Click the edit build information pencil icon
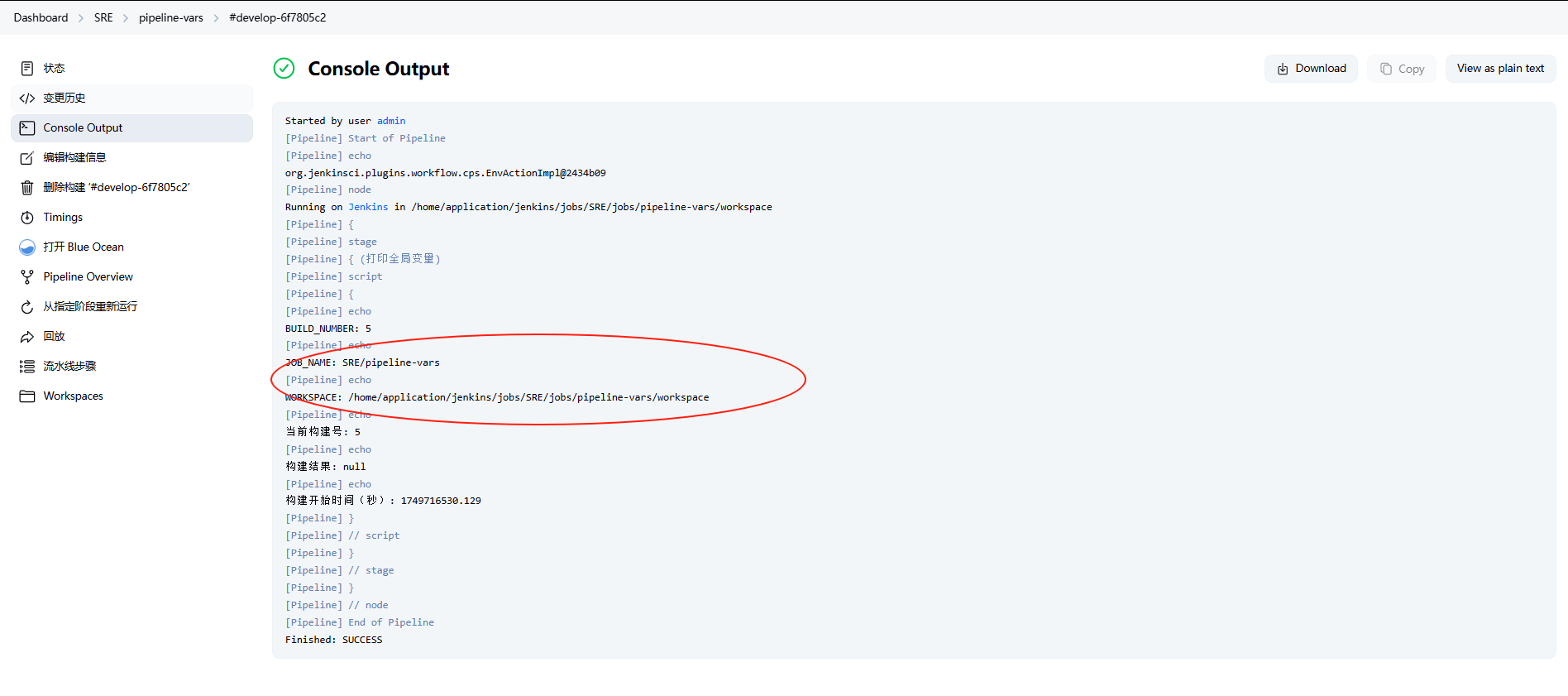Viewport: 1568px width, 696px height. 27,157
